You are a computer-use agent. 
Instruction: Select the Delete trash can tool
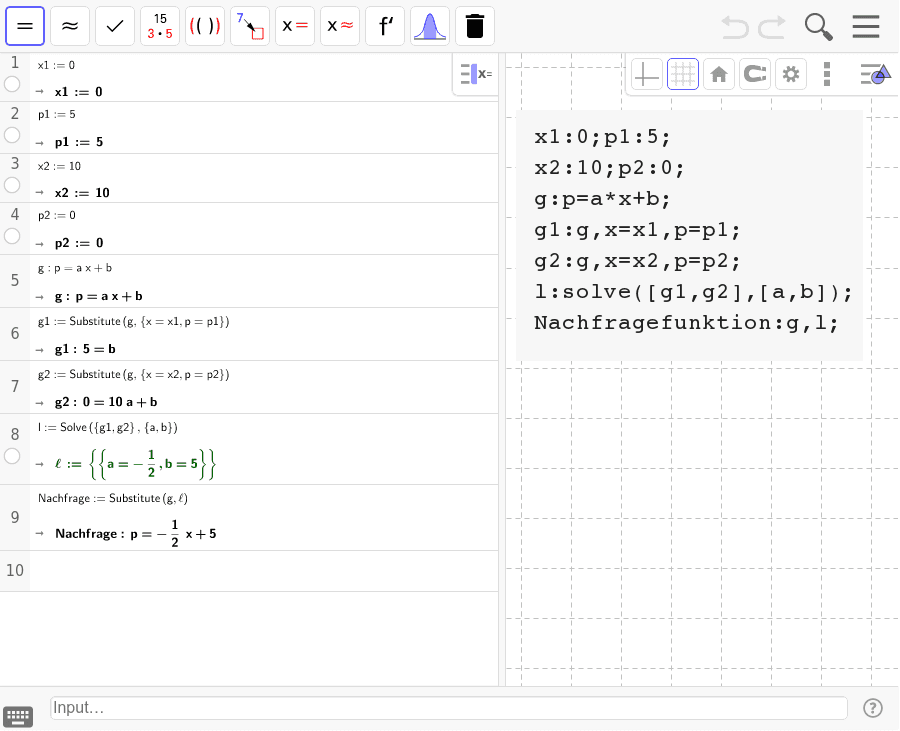pyautogui.click(x=475, y=26)
